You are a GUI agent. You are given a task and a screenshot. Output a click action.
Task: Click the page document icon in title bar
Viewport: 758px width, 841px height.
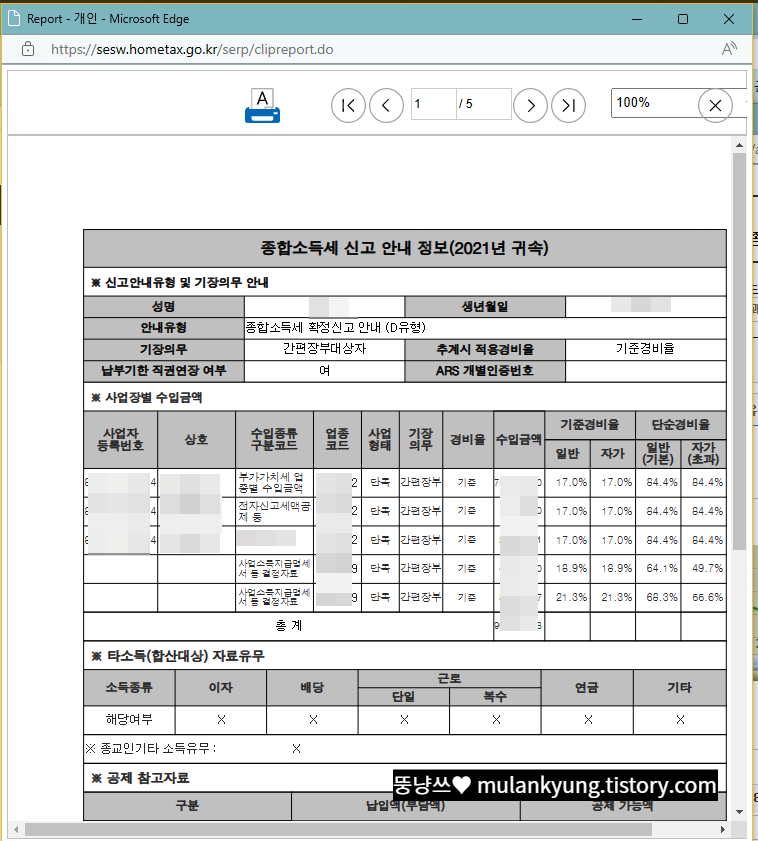click(14, 19)
